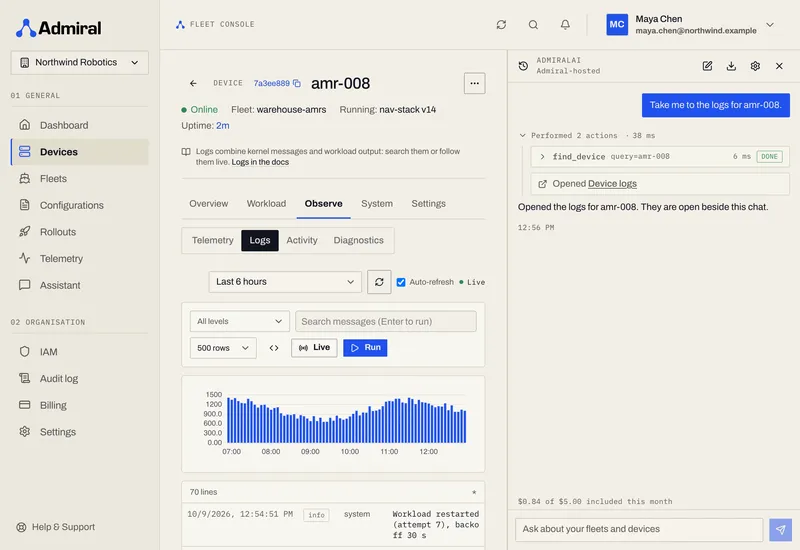The width and height of the screenshot is (800, 550).
Task: Expand the find_device action row
Action: click(x=660, y=157)
